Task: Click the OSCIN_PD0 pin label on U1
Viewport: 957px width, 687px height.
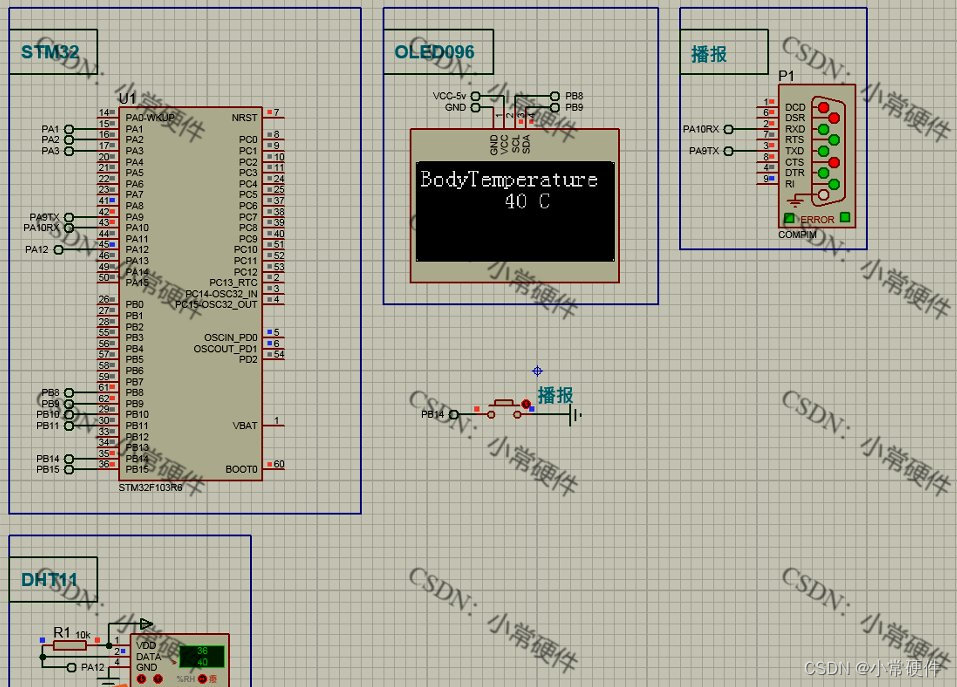Action: (x=231, y=337)
